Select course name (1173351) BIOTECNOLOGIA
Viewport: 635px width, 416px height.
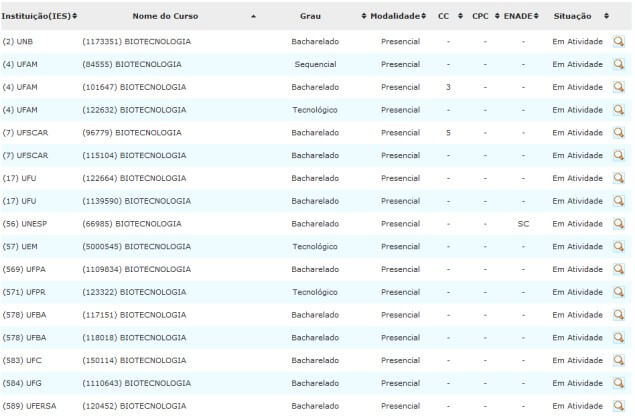pyautogui.click(x=136, y=41)
